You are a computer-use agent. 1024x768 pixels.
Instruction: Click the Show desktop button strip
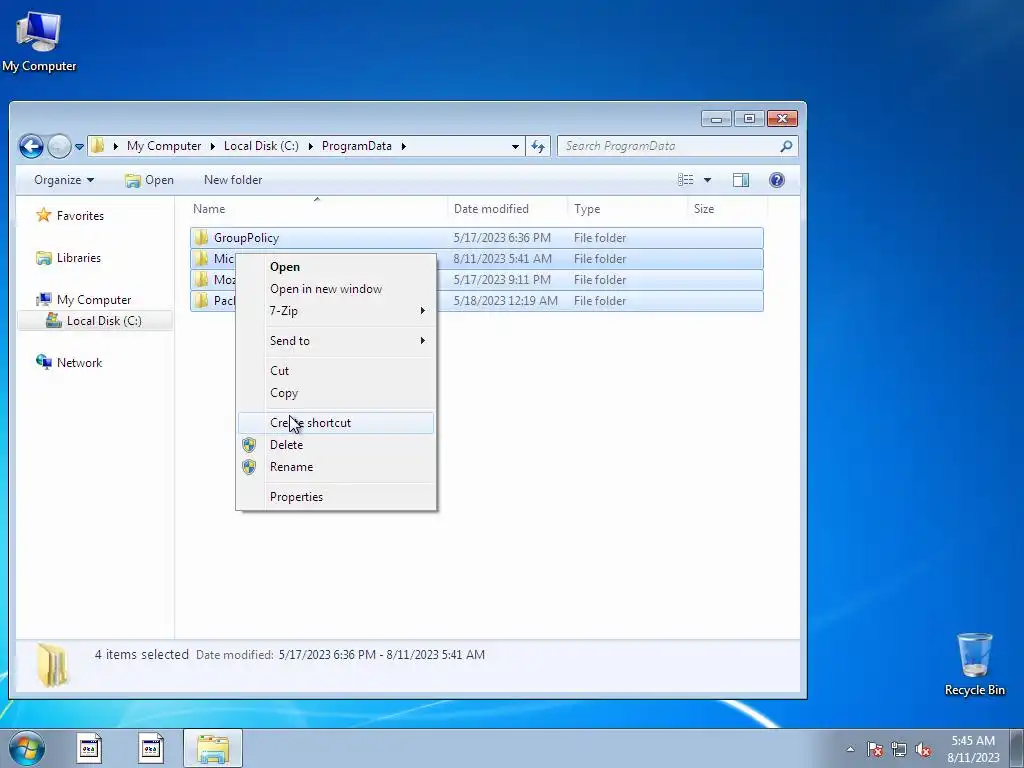tap(1017, 748)
